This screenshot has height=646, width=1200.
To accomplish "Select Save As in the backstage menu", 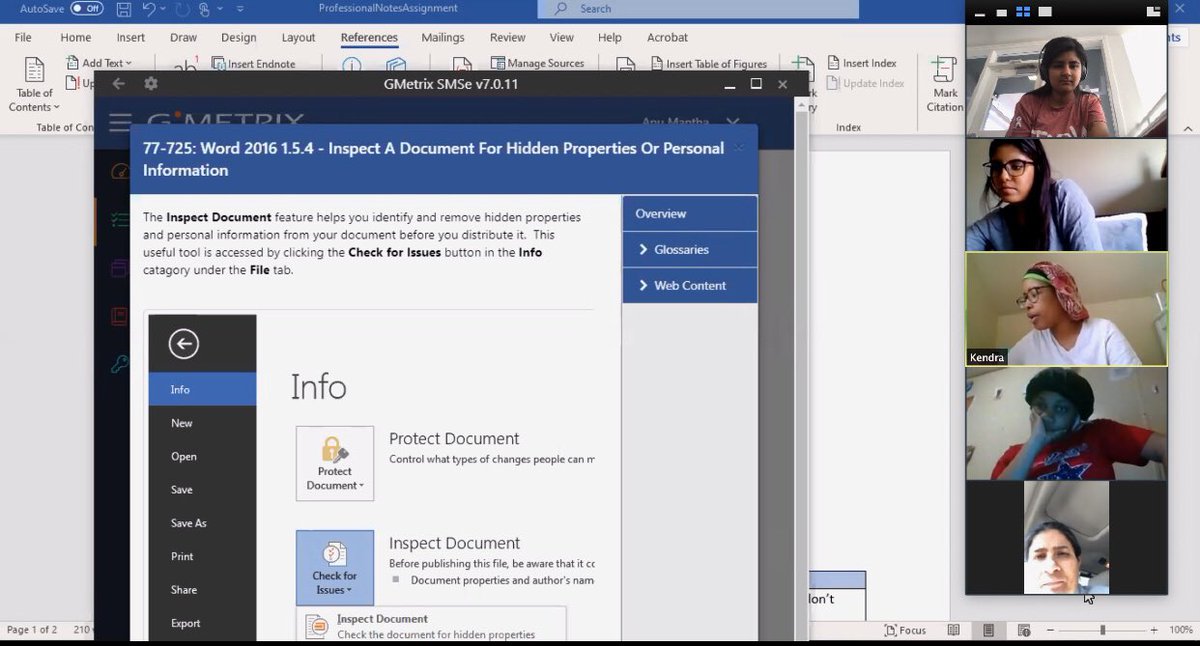I will click(x=202, y=523).
